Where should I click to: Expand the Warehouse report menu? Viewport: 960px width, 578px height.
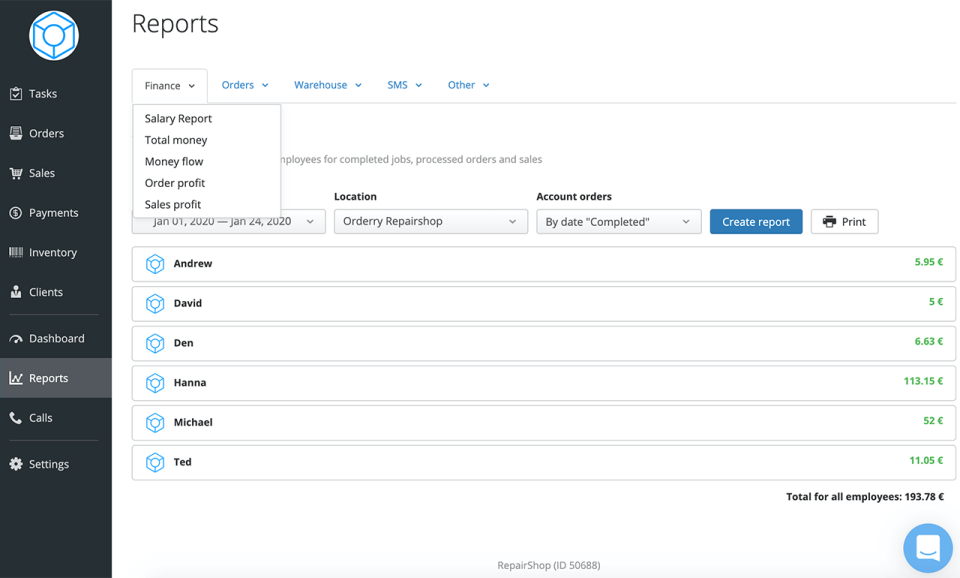point(328,85)
